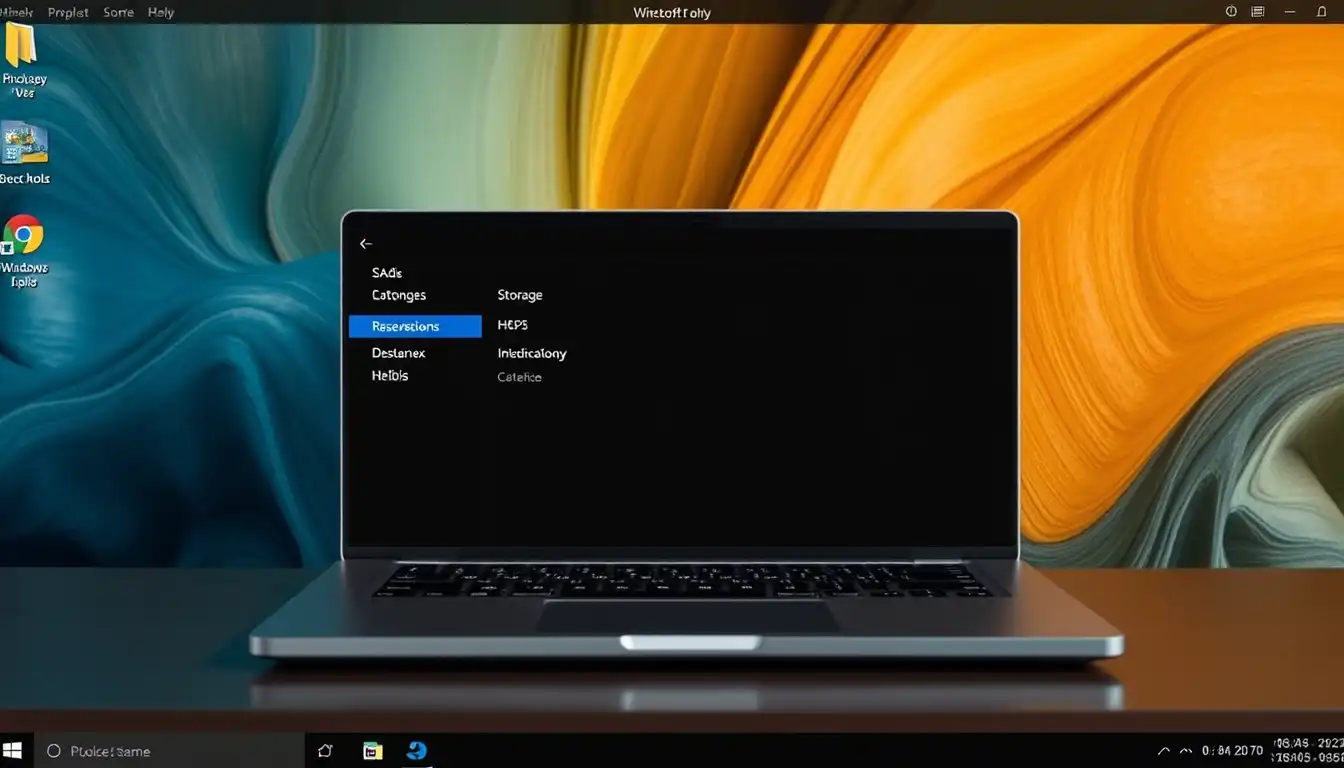Viewport: 1344px width, 768px height.
Task: Open the second desktop shortcut icon
Action: coord(24,143)
